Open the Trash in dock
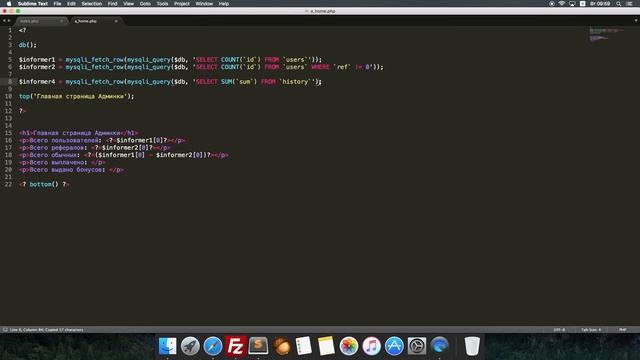 coord(472,346)
